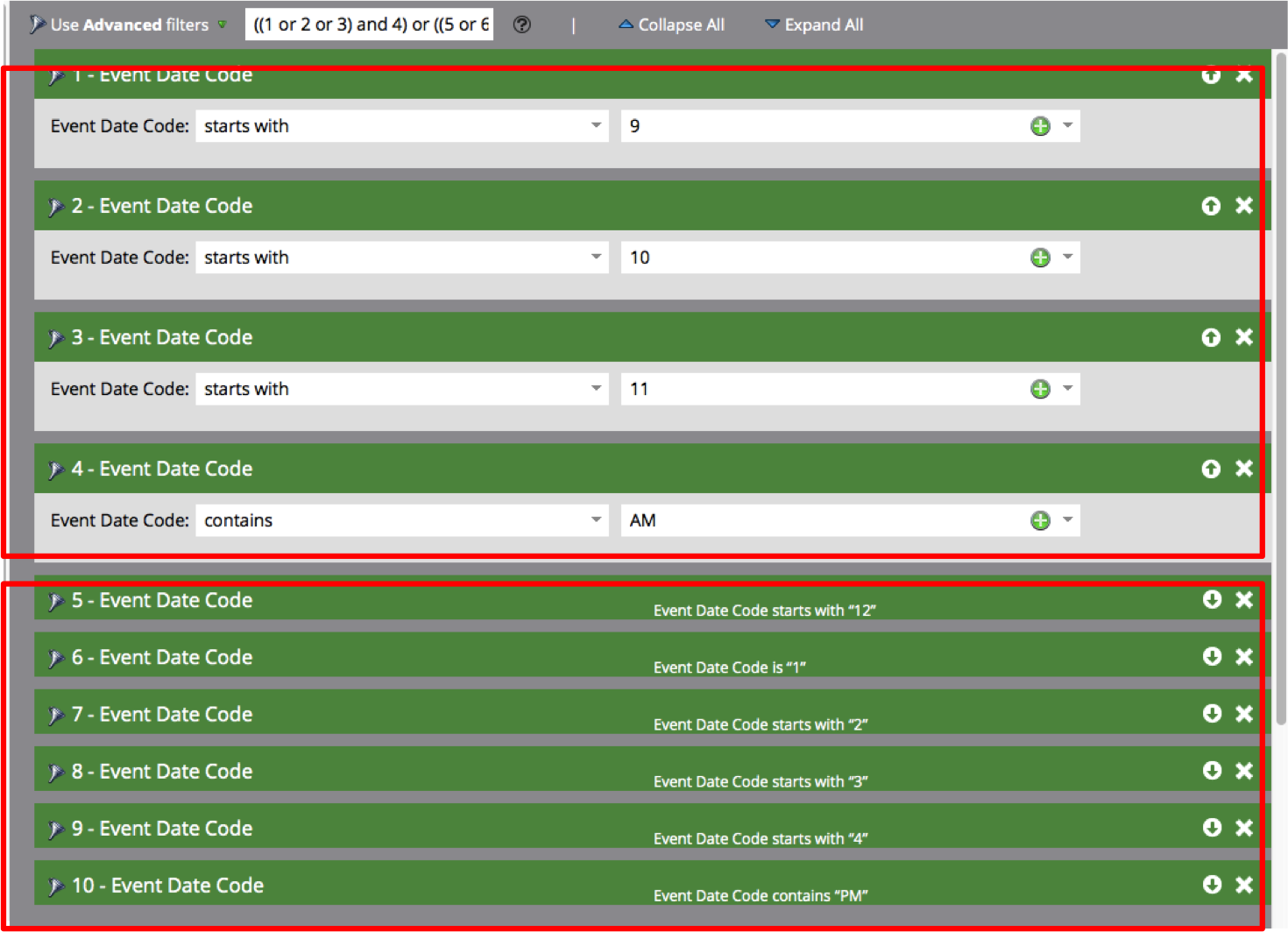1288x932 pixels.
Task: Click green plus icon beside value 10
Action: [x=1040, y=258]
